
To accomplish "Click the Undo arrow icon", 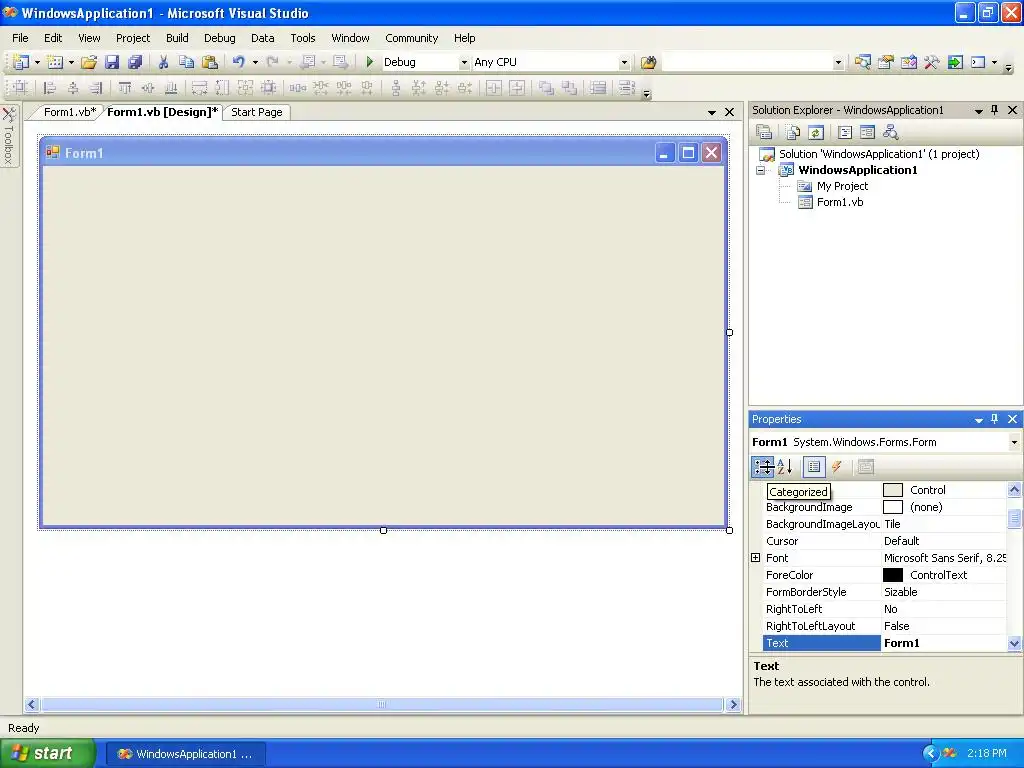I will 239,62.
